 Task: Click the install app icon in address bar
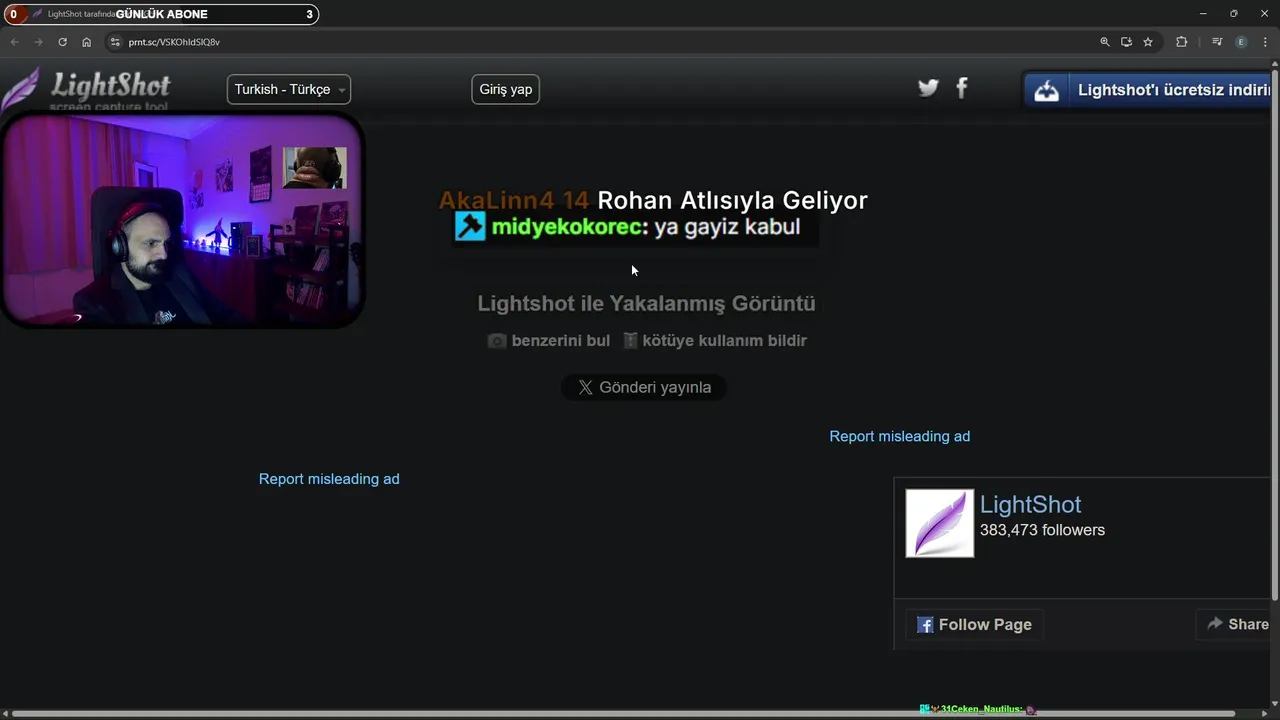click(1126, 42)
